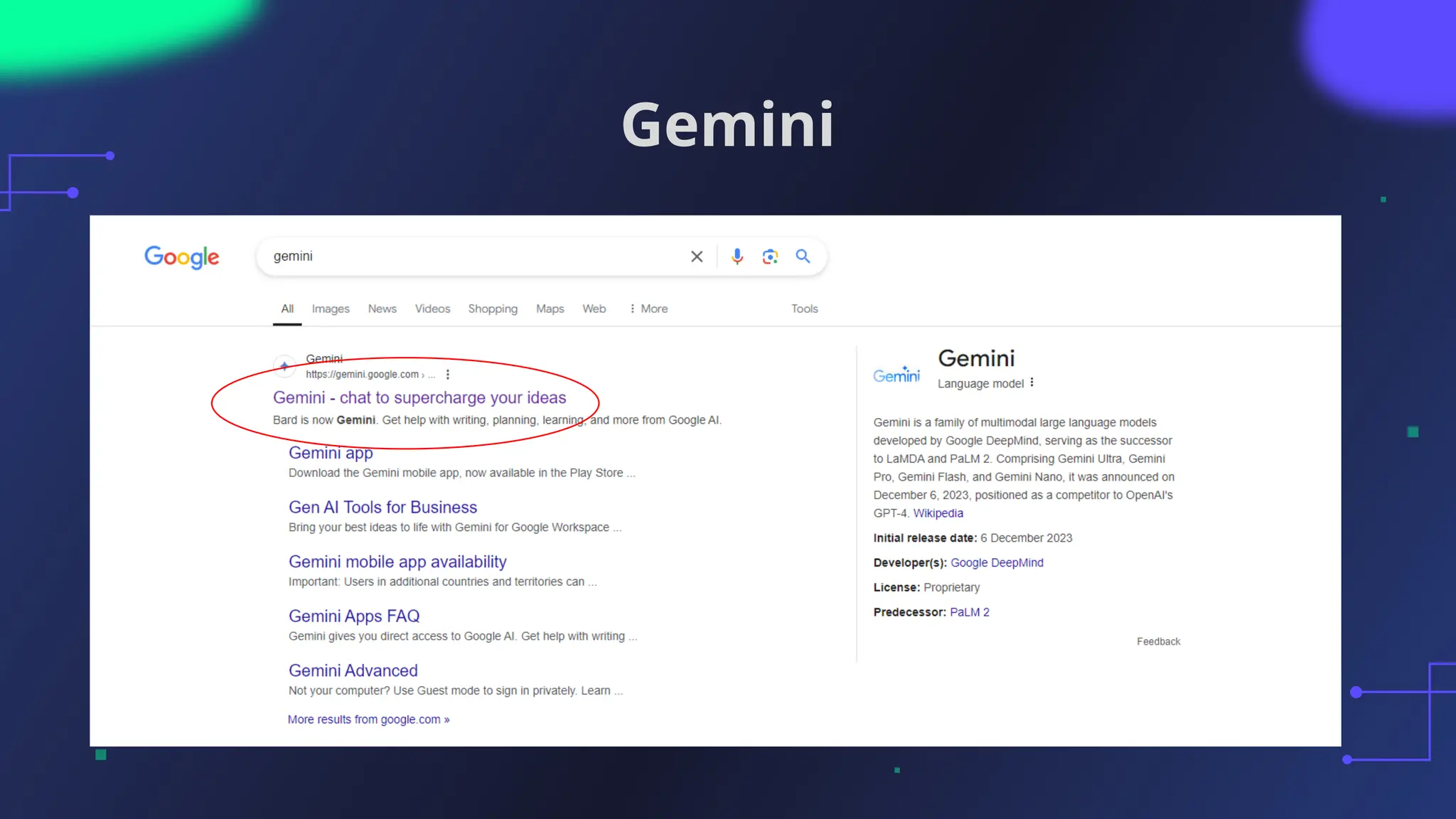Start voice search with the microphone icon
Image resolution: width=1456 pixels, height=819 pixels.
pos(737,257)
